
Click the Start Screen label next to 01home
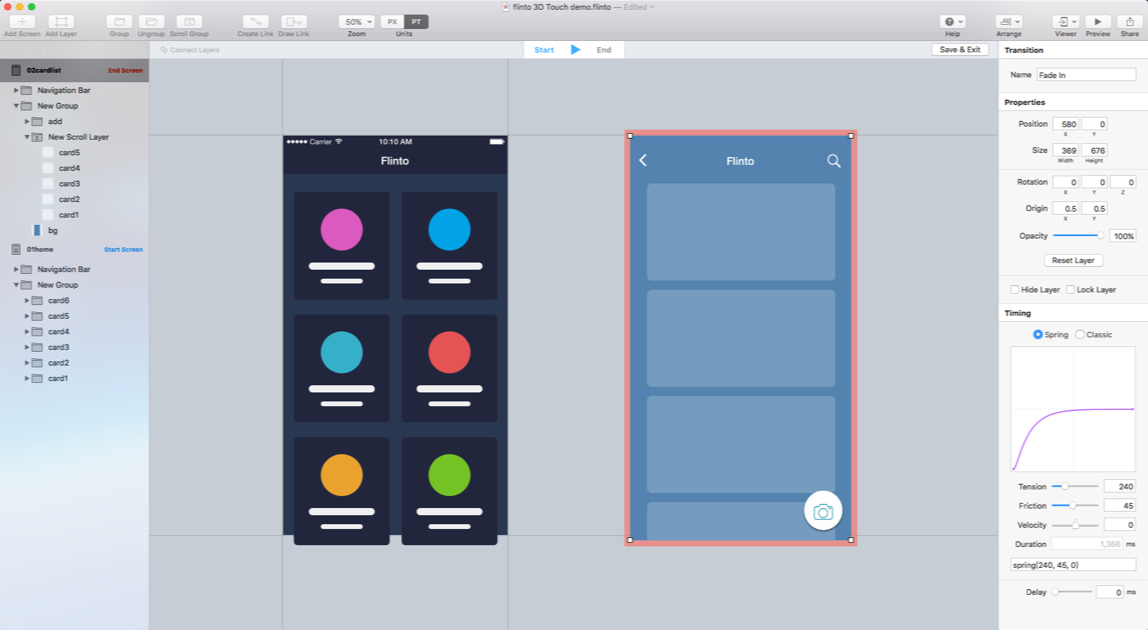pos(123,250)
